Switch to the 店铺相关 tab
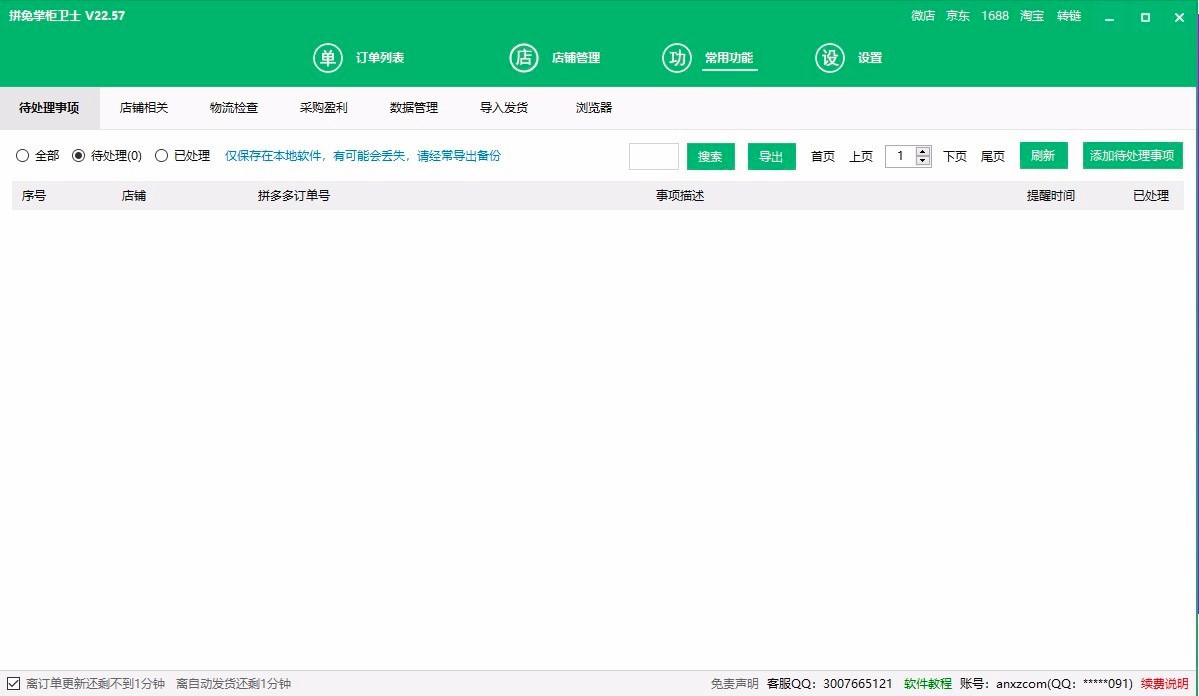Screen dimensions: 1199x696 point(144,108)
